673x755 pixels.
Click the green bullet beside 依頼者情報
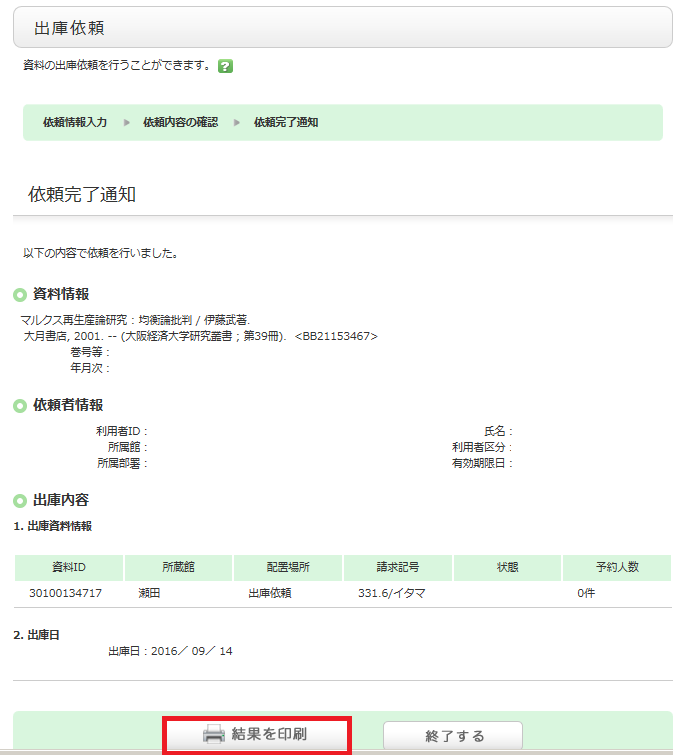[20, 406]
